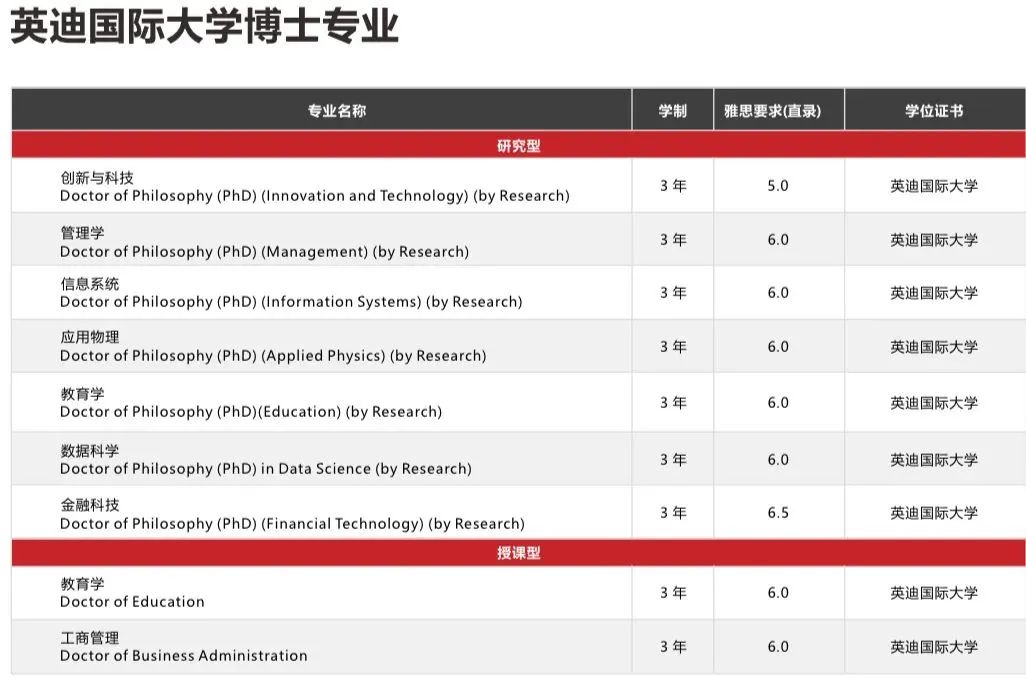This screenshot has width=1026, height=678.
Task: Click the Doctor of Education text
Action: click(132, 601)
